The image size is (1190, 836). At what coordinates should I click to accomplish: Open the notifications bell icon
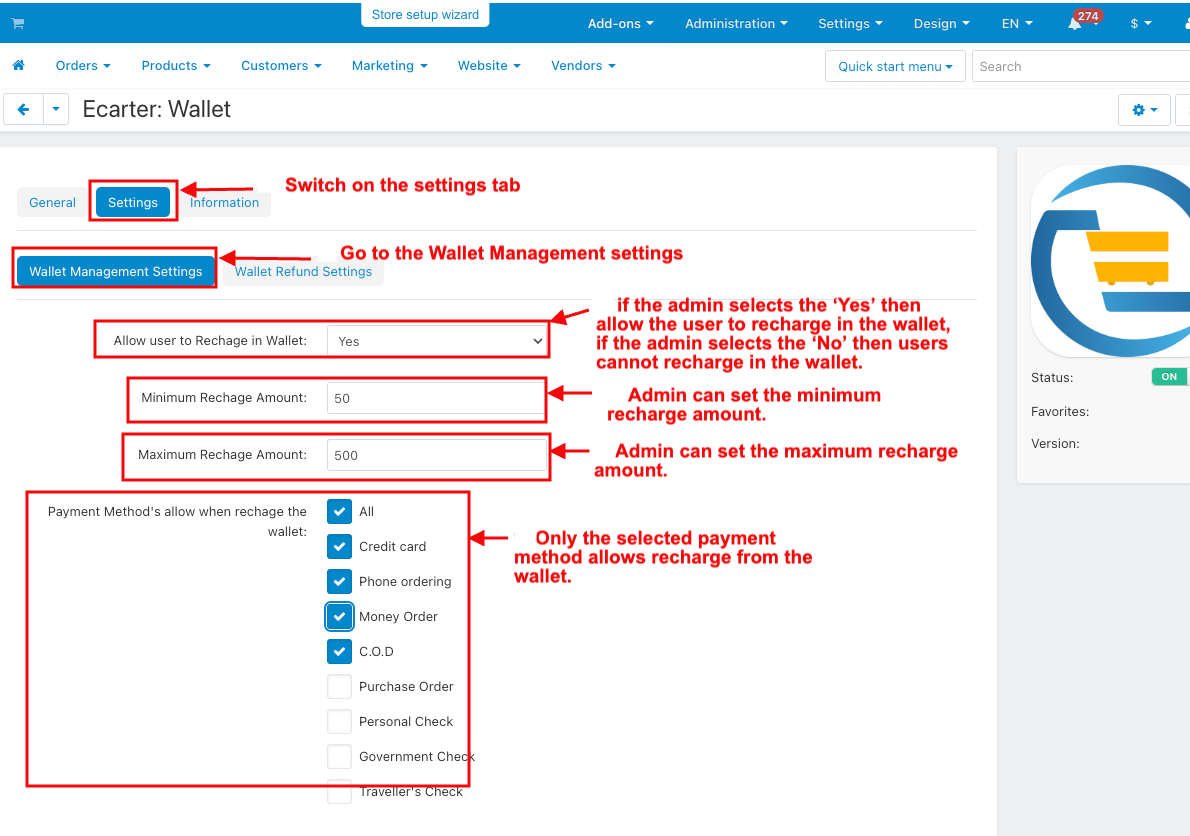[x=1075, y=24]
